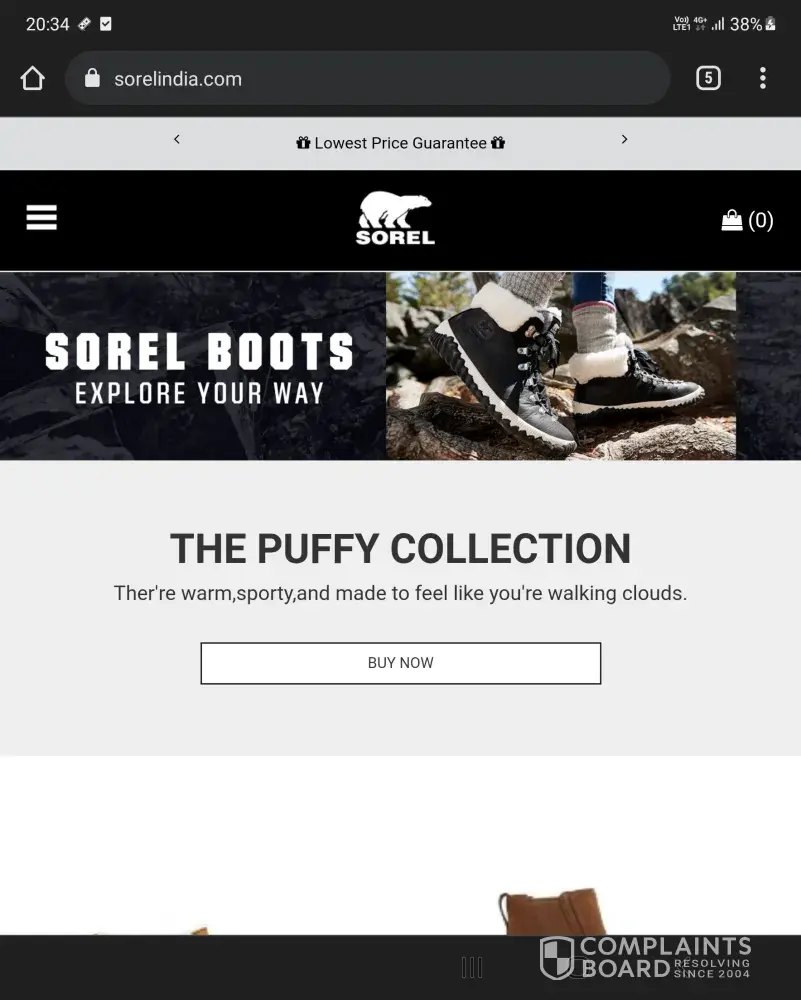Open the Lowest Price Guarantee announcement
This screenshot has height=1000, width=801.
pyautogui.click(x=400, y=143)
